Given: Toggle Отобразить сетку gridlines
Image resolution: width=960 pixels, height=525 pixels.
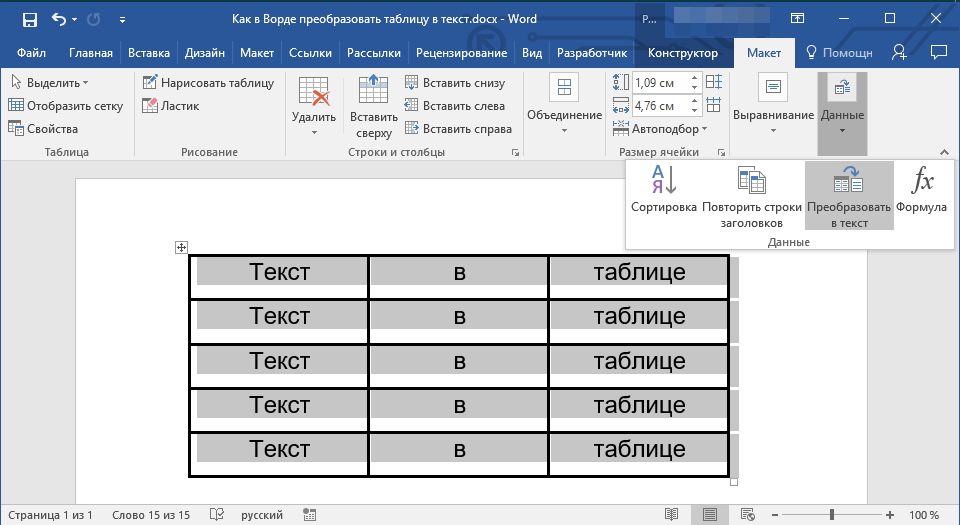Looking at the screenshot, I should click(65, 106).
